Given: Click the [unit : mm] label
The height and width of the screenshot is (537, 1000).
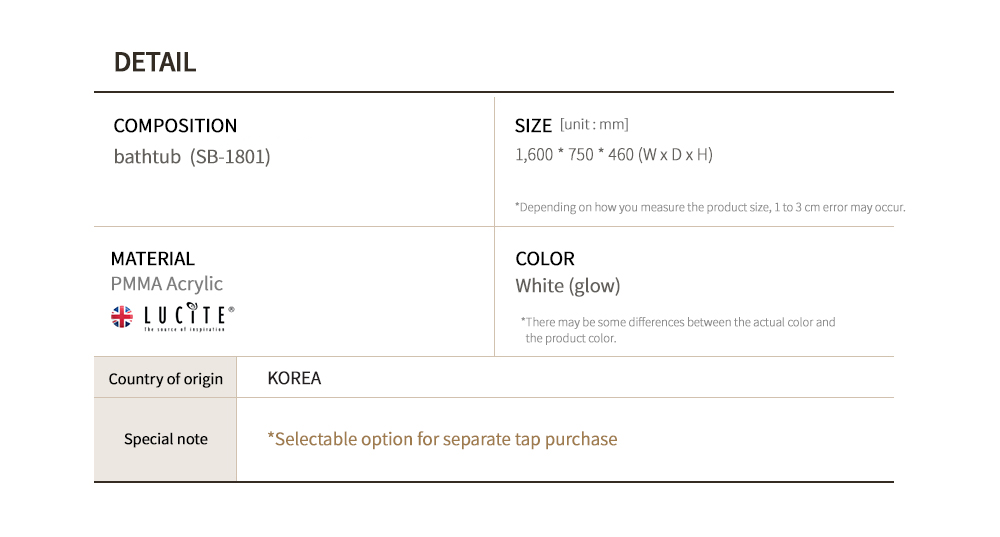Looking at the screenshot, I should 594,125.
